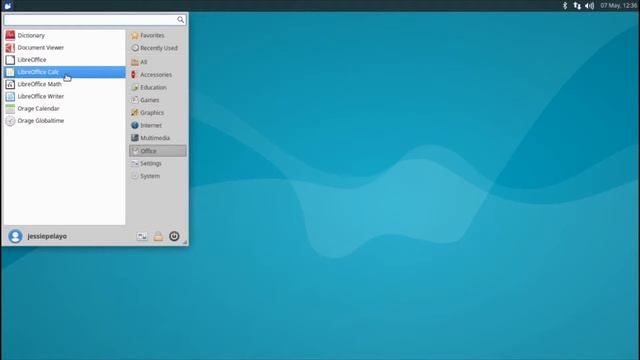This screenshot has height=360, width=640.
Task: Launch LibreOffice Writer
Action: pyautogui.click(x=64, y=97)
